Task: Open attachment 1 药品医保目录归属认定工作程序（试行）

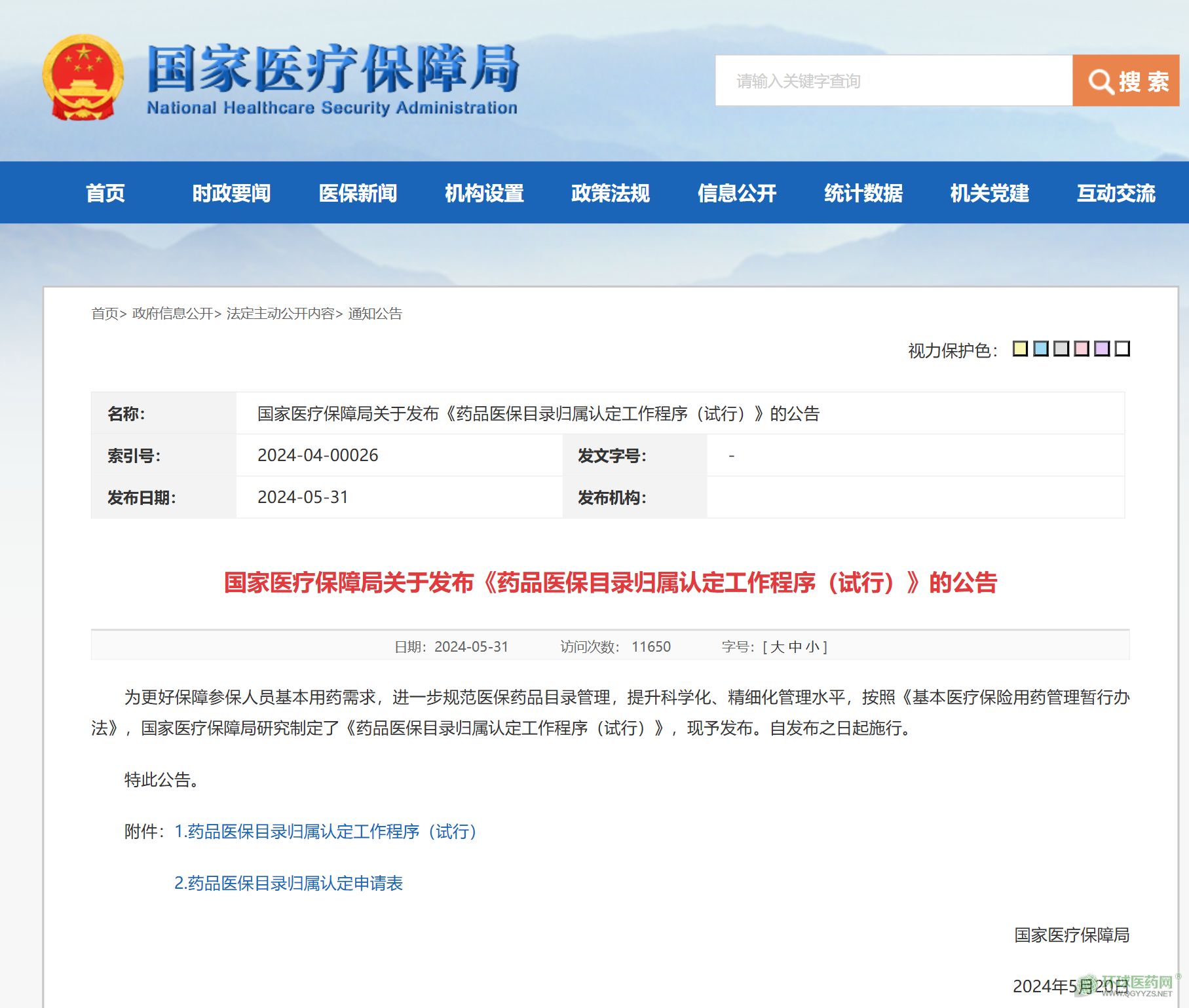Action: (x=326, y=832)
